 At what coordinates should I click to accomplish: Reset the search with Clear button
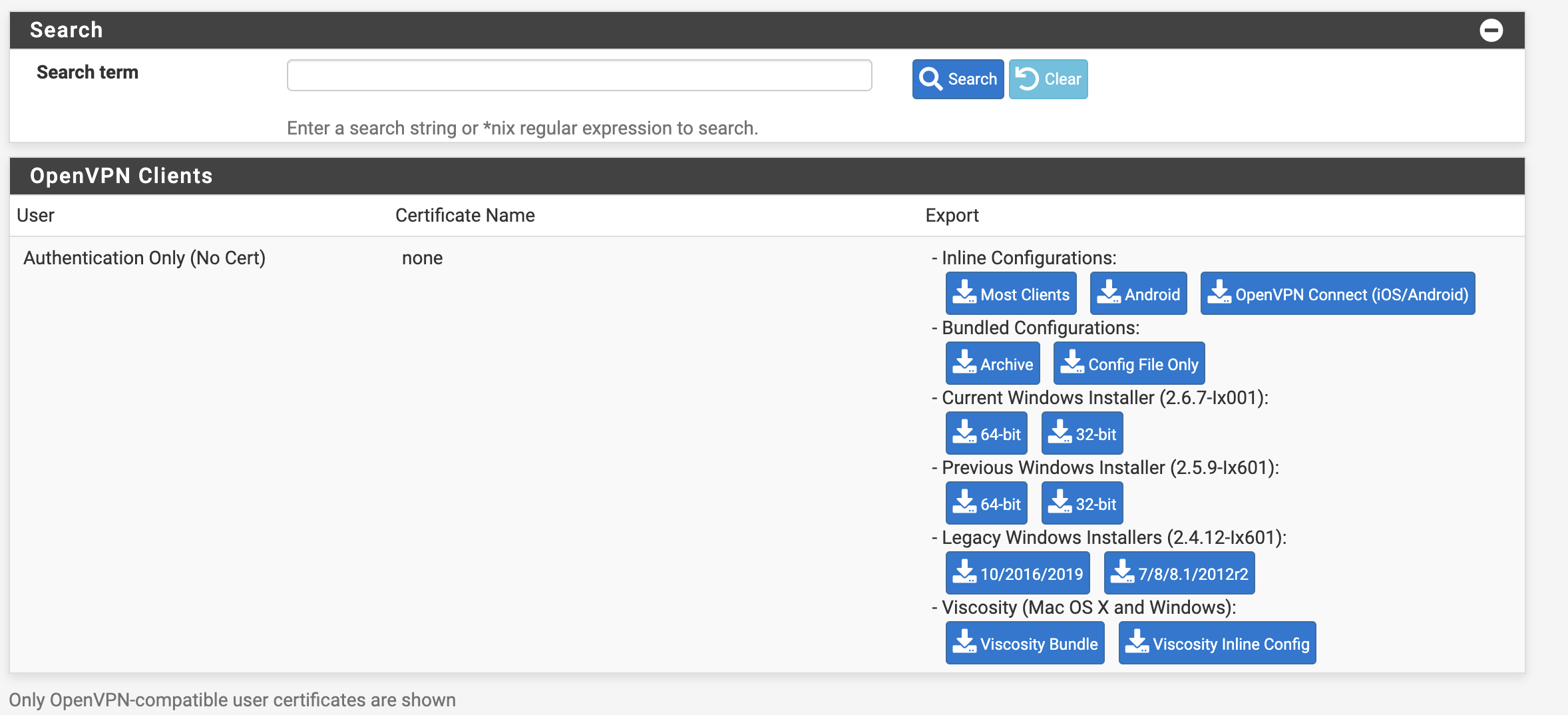coord(1048,79)
